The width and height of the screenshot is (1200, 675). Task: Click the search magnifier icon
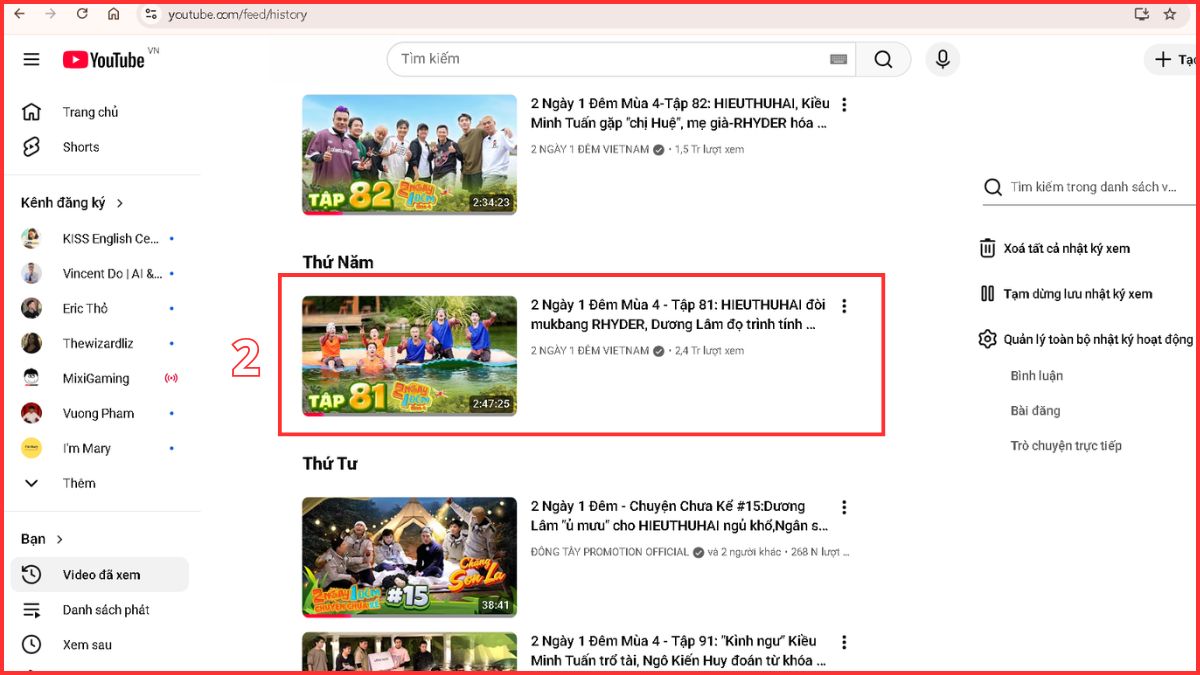pos(883,59)
